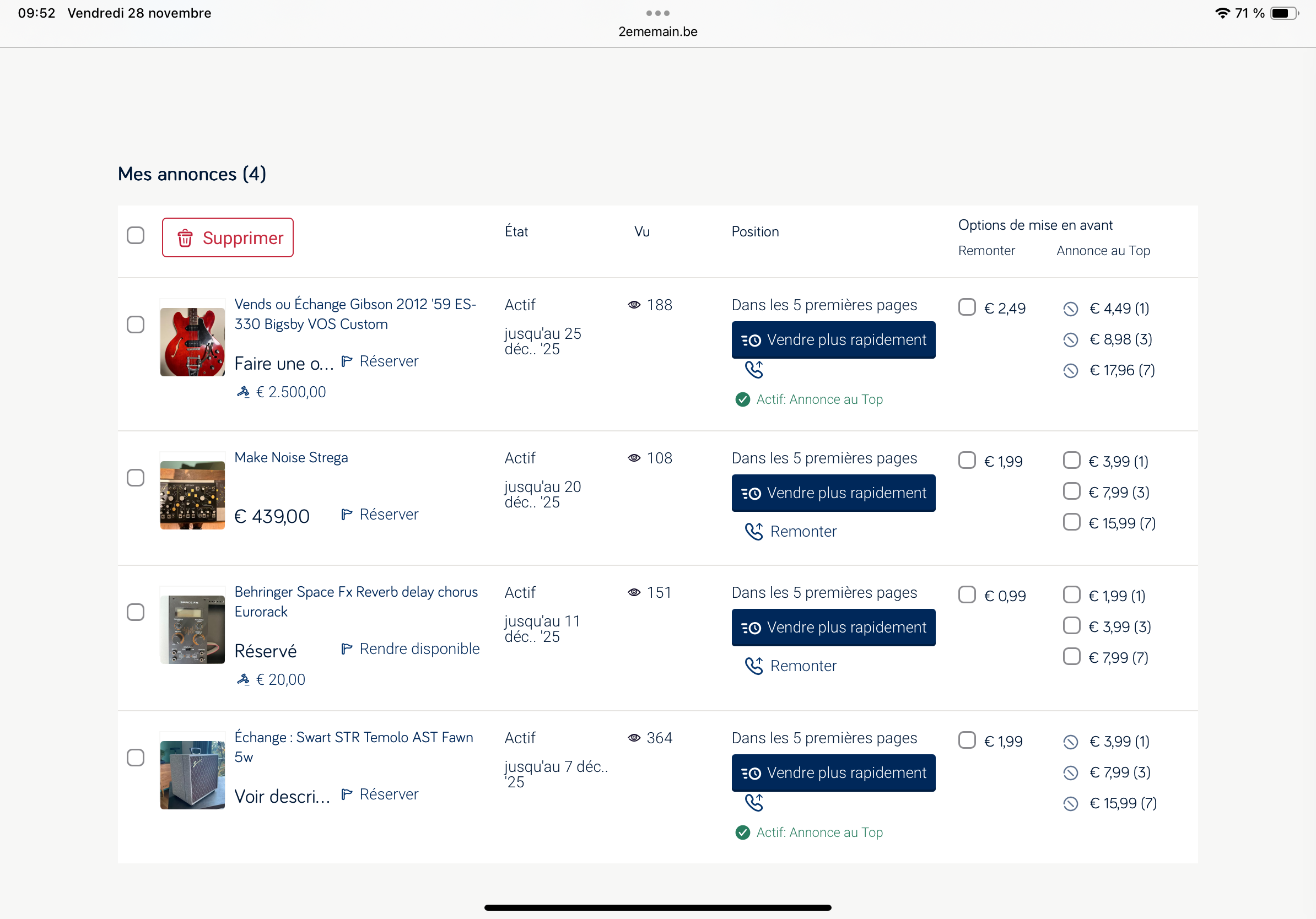Enable the € 7,99 (3) top option for Make Noise
1316x919 pixels.
coord(1071,491)
